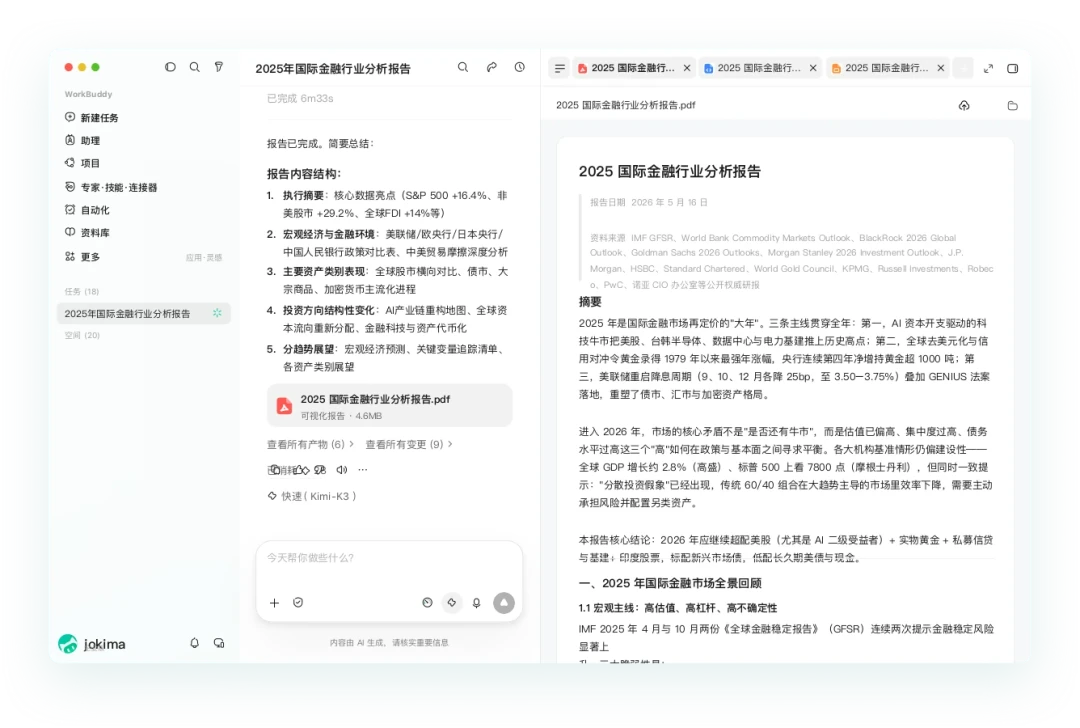Expand the preview panel to fullscreen

click(988, 68)
